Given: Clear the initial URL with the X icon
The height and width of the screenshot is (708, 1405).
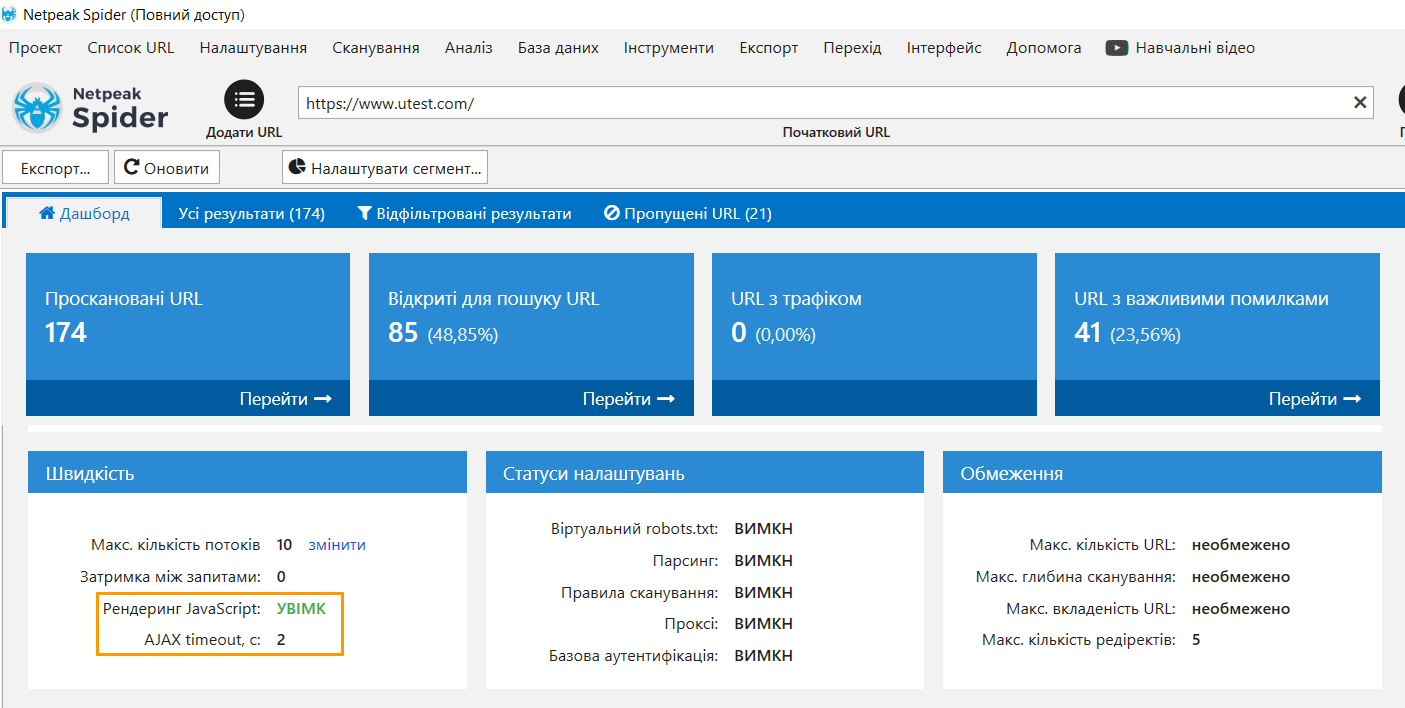Looking at the screenshot, I should pyautogui.click(x=1360, y=102).
